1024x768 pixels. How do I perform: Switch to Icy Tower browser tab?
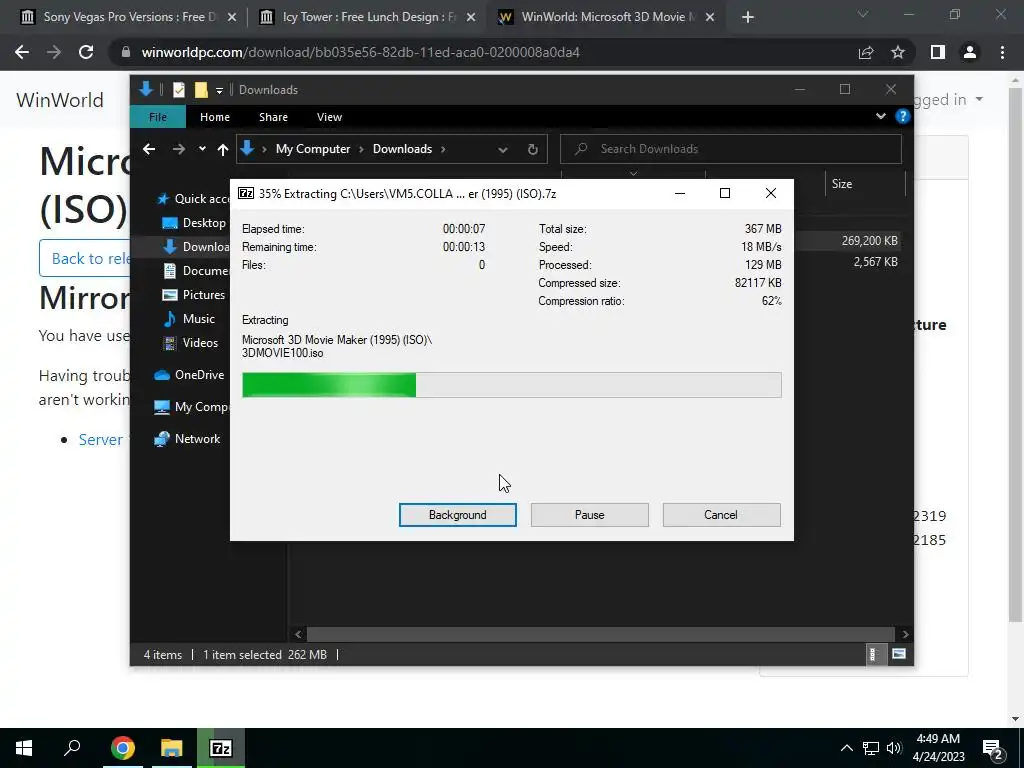pos(368,17)
